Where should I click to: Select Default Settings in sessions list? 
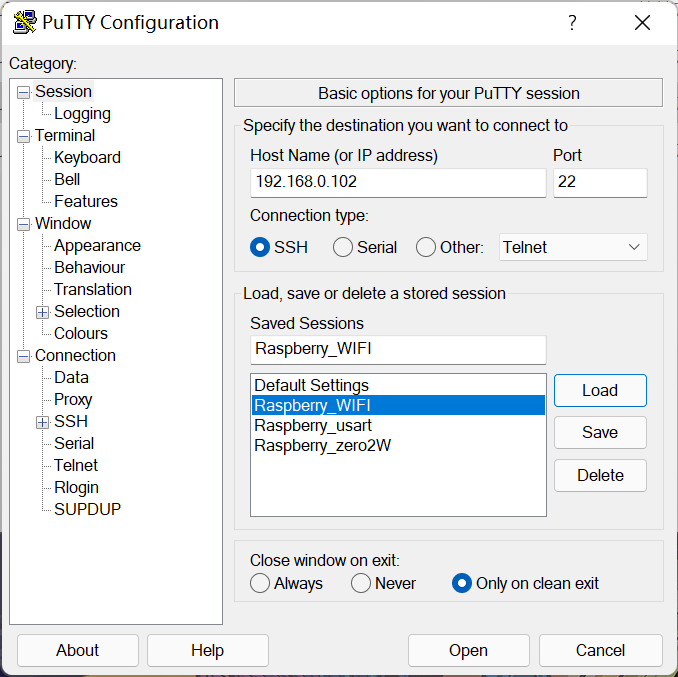398,385
